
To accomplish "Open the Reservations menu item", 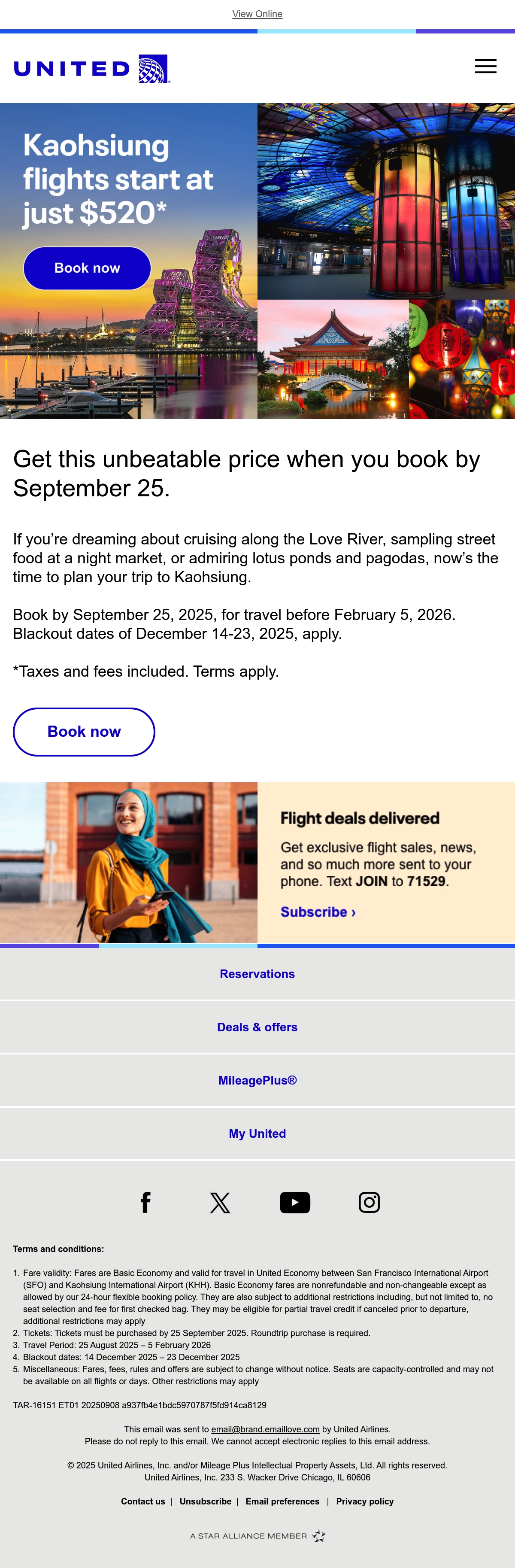I will click(257, 974).
